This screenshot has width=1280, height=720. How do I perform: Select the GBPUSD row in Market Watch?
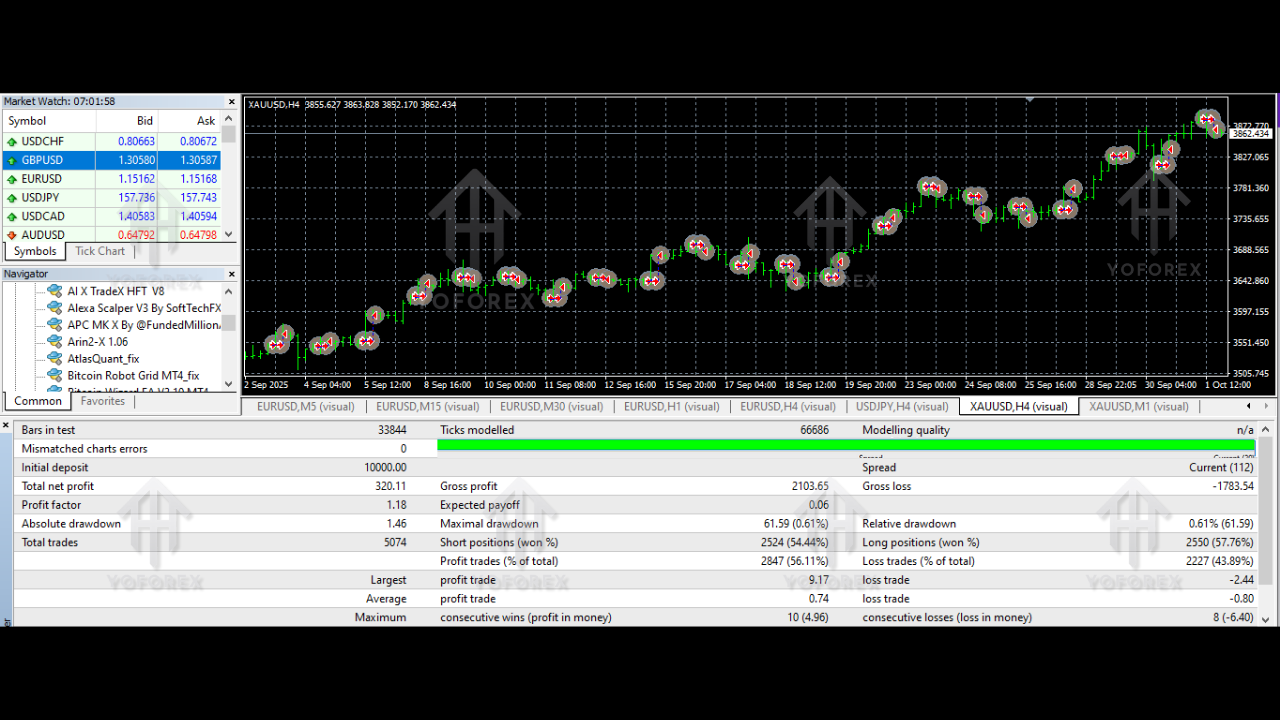pyautogui.click(x=100, y=159)
